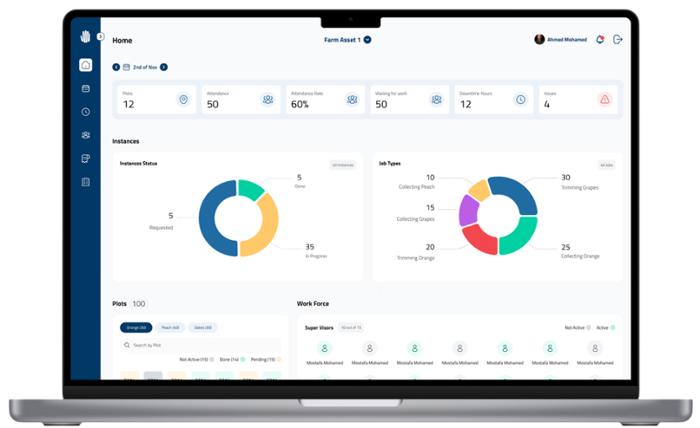Click the people icon on Waiting for work card
This screenshot has height=428, width=700.
tap(437, 100)
